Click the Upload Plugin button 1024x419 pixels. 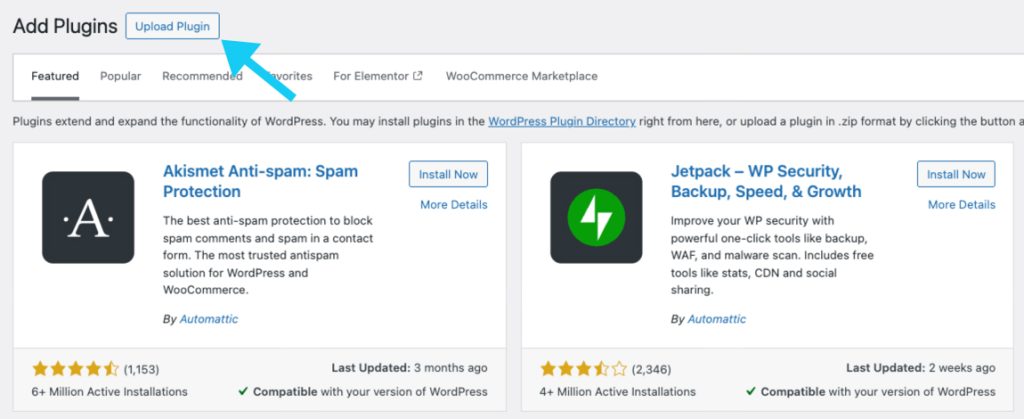coord(172,26)
